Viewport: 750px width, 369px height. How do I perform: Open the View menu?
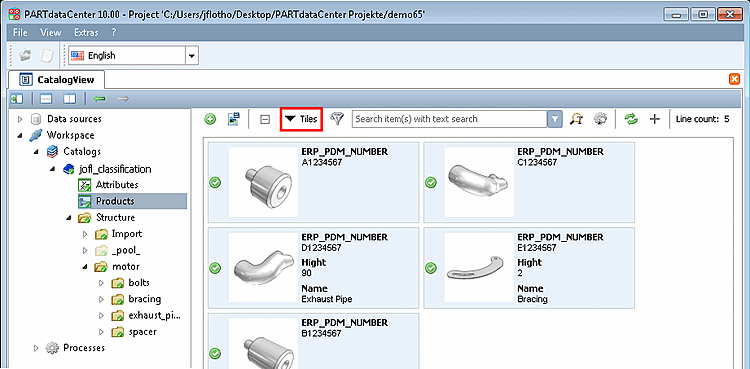coord(51,33)
